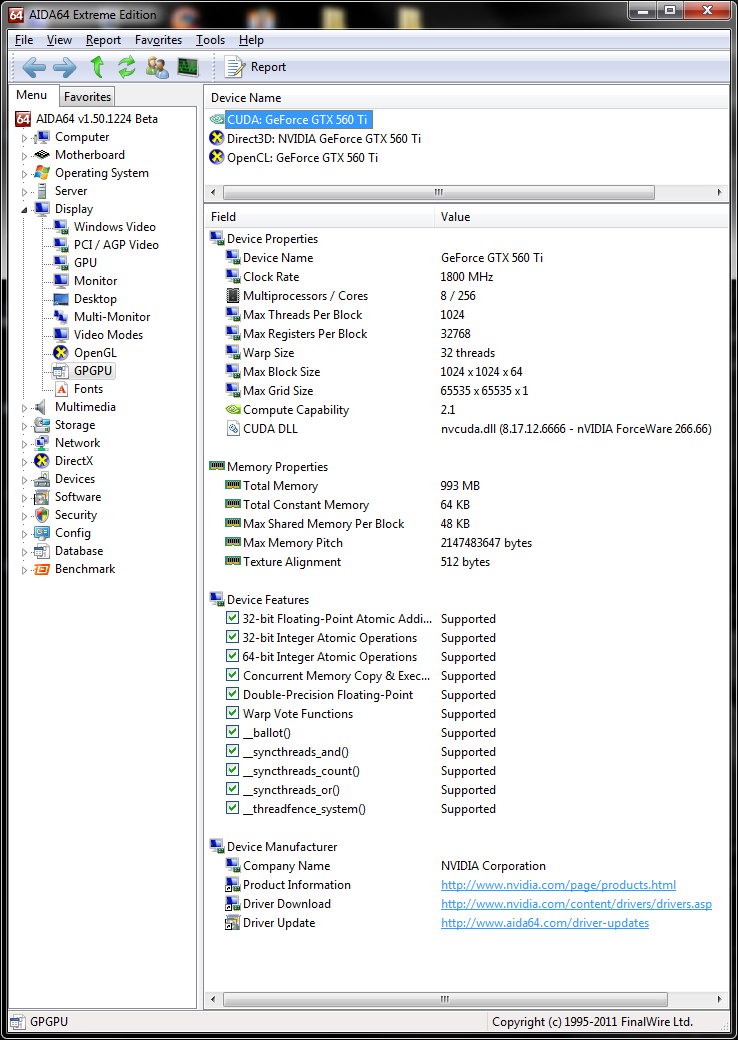Image resolution: width=738 pixels, height=1040 pixels.
Task: Toggle the Warp Vote Functions checkbox
Action: pos(232,713)
